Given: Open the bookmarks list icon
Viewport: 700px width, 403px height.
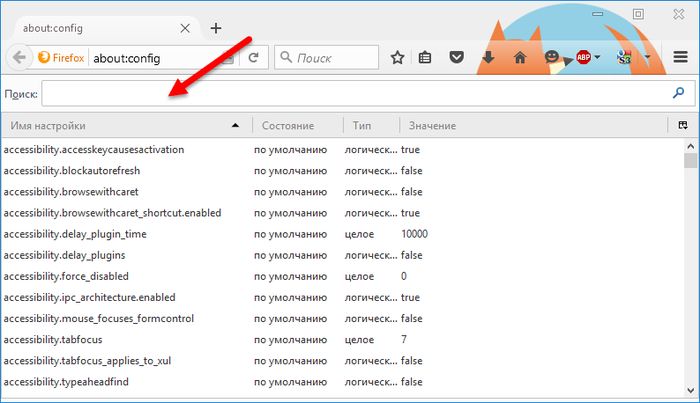Looking at the screenshot, I should pyautogui.click(x=425, y=58).
